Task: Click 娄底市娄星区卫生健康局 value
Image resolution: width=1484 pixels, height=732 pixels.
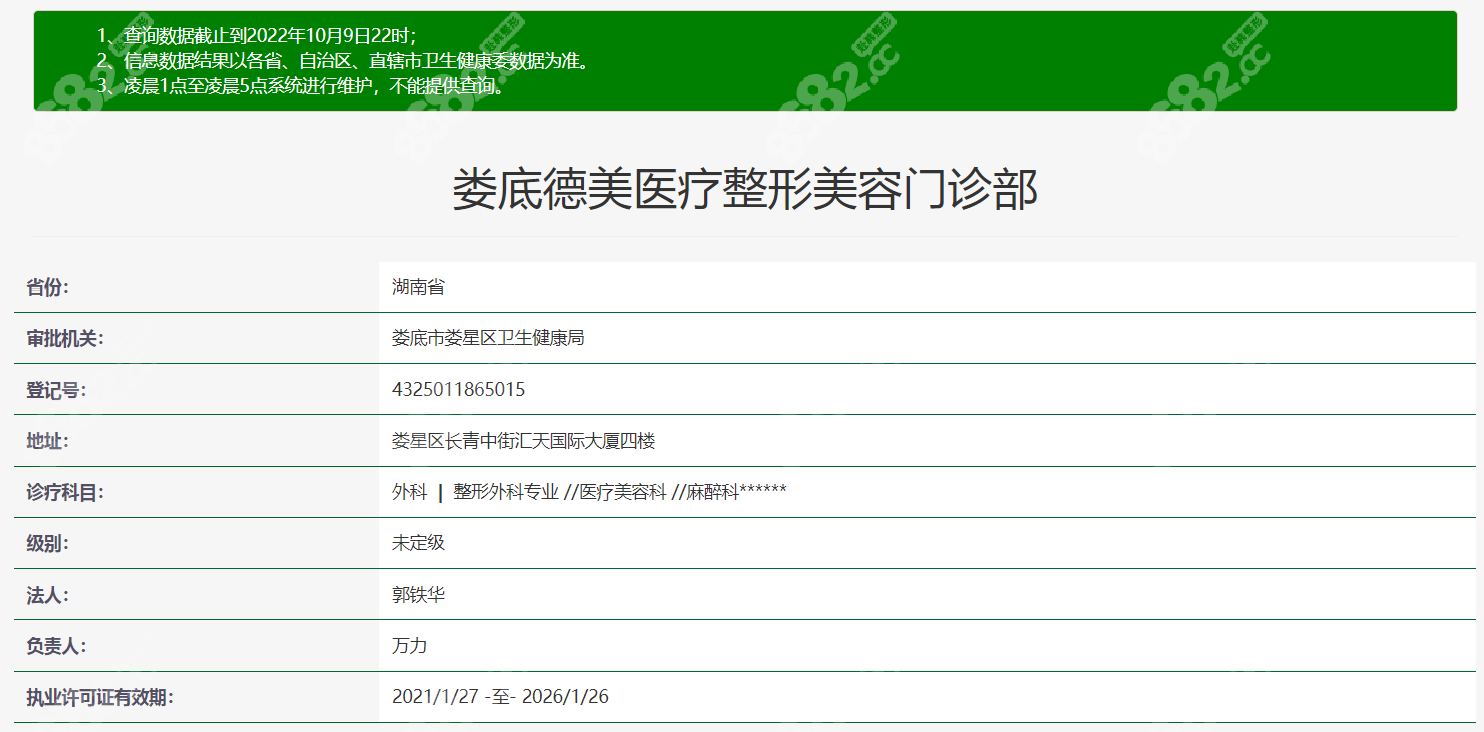Action: [488, 338]
